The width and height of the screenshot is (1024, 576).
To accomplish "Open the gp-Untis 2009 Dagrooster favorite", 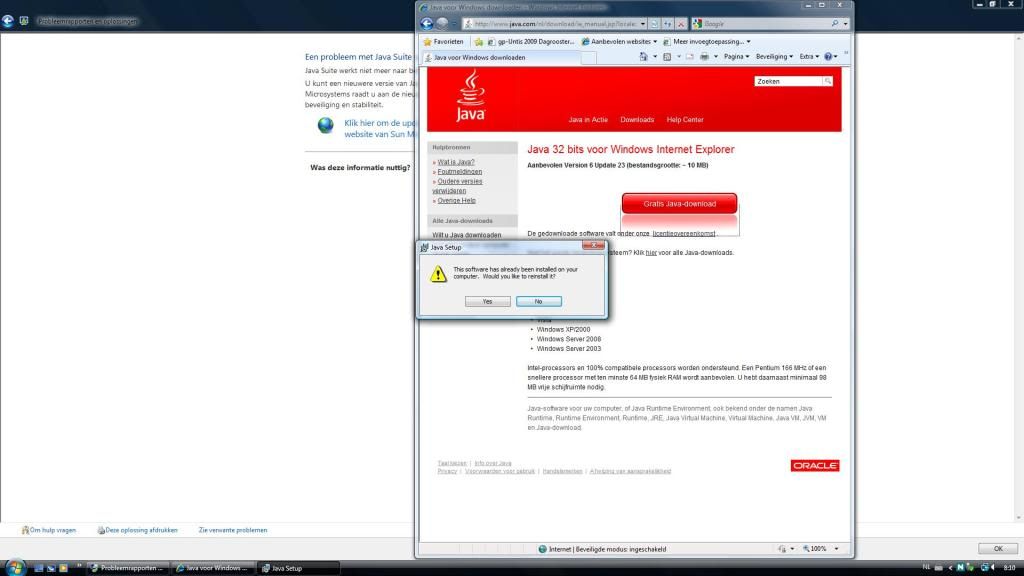I will 531,41.
